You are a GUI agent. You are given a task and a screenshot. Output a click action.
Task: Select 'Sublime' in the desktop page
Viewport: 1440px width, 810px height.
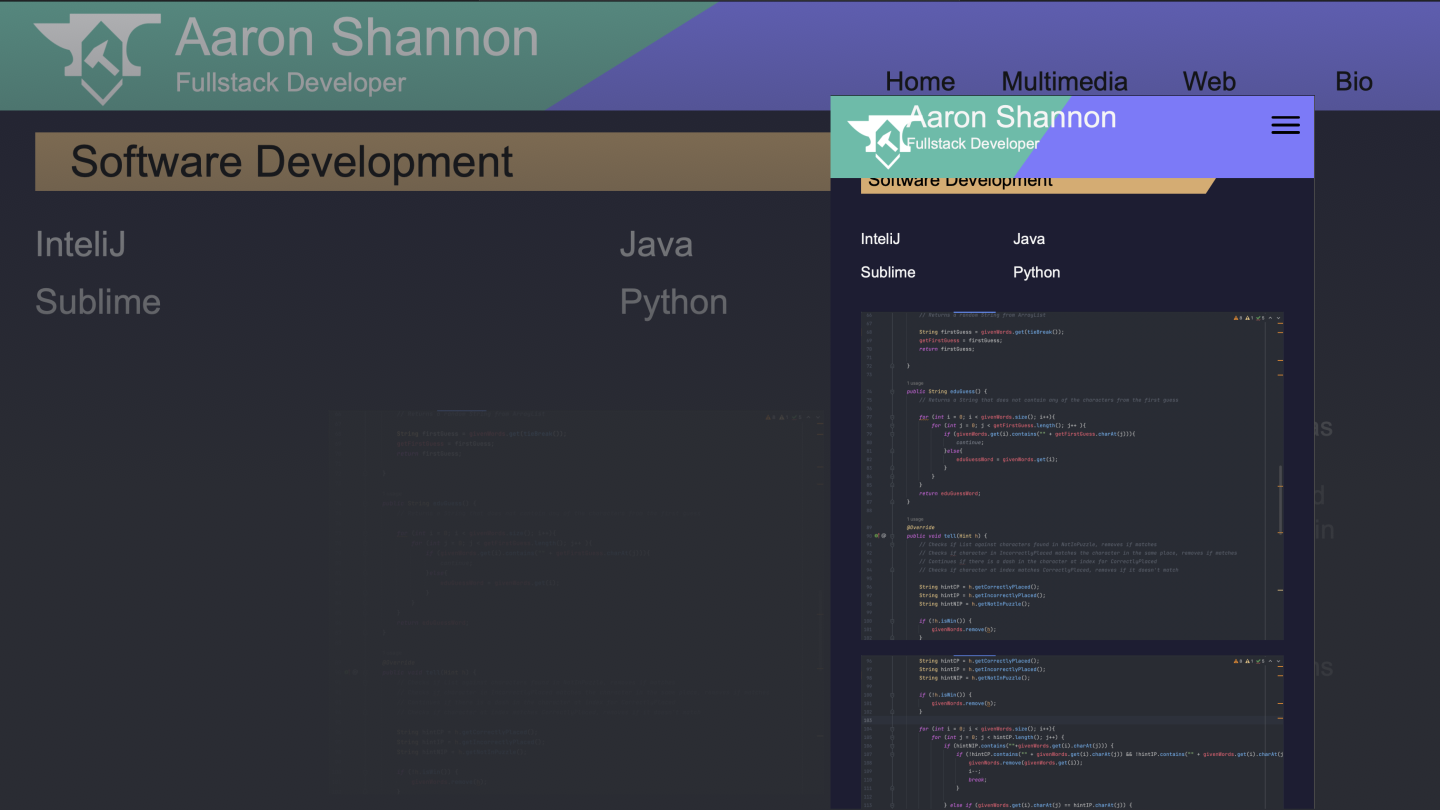click(98, 302)
